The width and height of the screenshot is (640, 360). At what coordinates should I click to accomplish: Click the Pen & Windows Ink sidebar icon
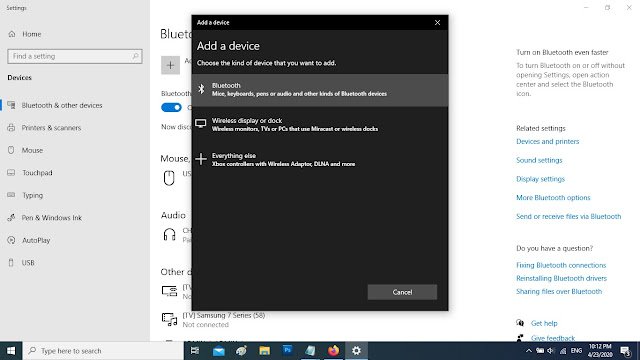click(11, 218)
